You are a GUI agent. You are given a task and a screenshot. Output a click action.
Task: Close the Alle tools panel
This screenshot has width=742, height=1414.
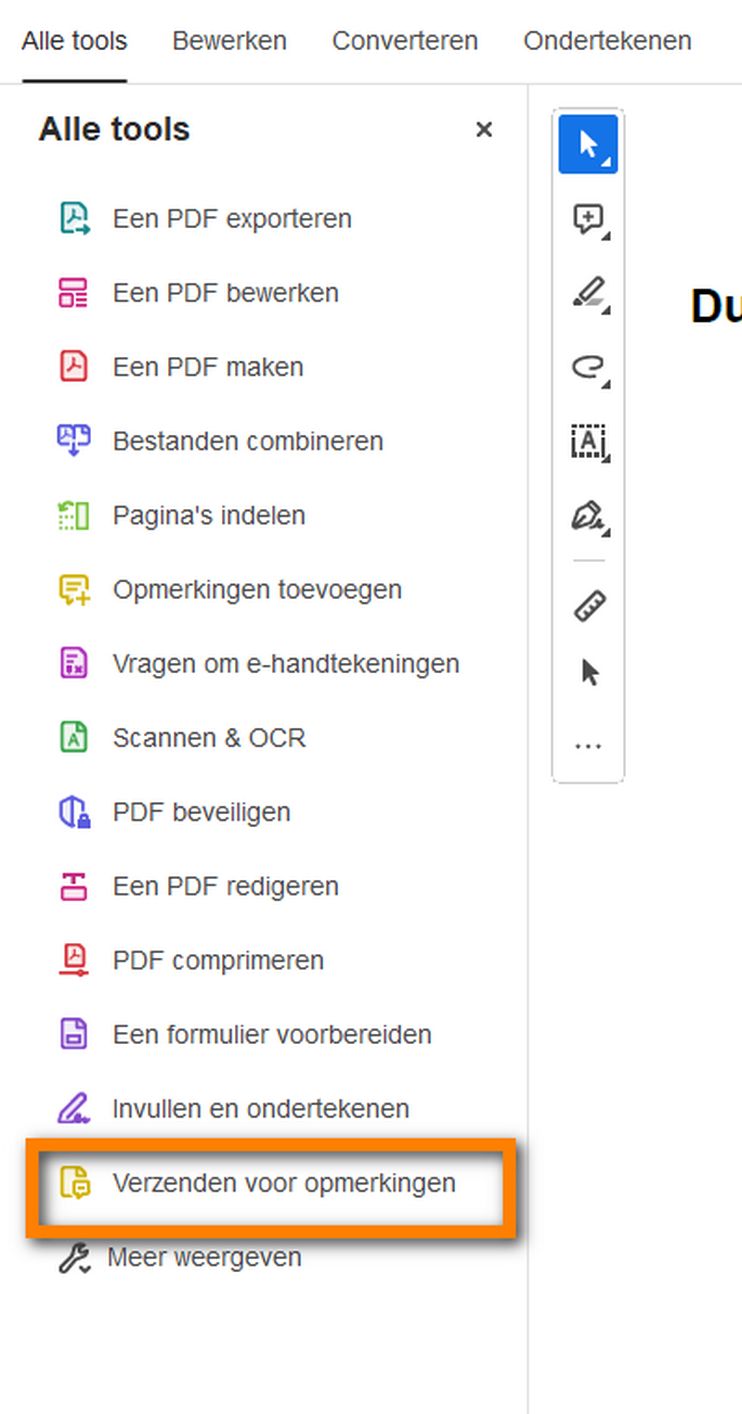pyautogui.click(x=484, y=129)
